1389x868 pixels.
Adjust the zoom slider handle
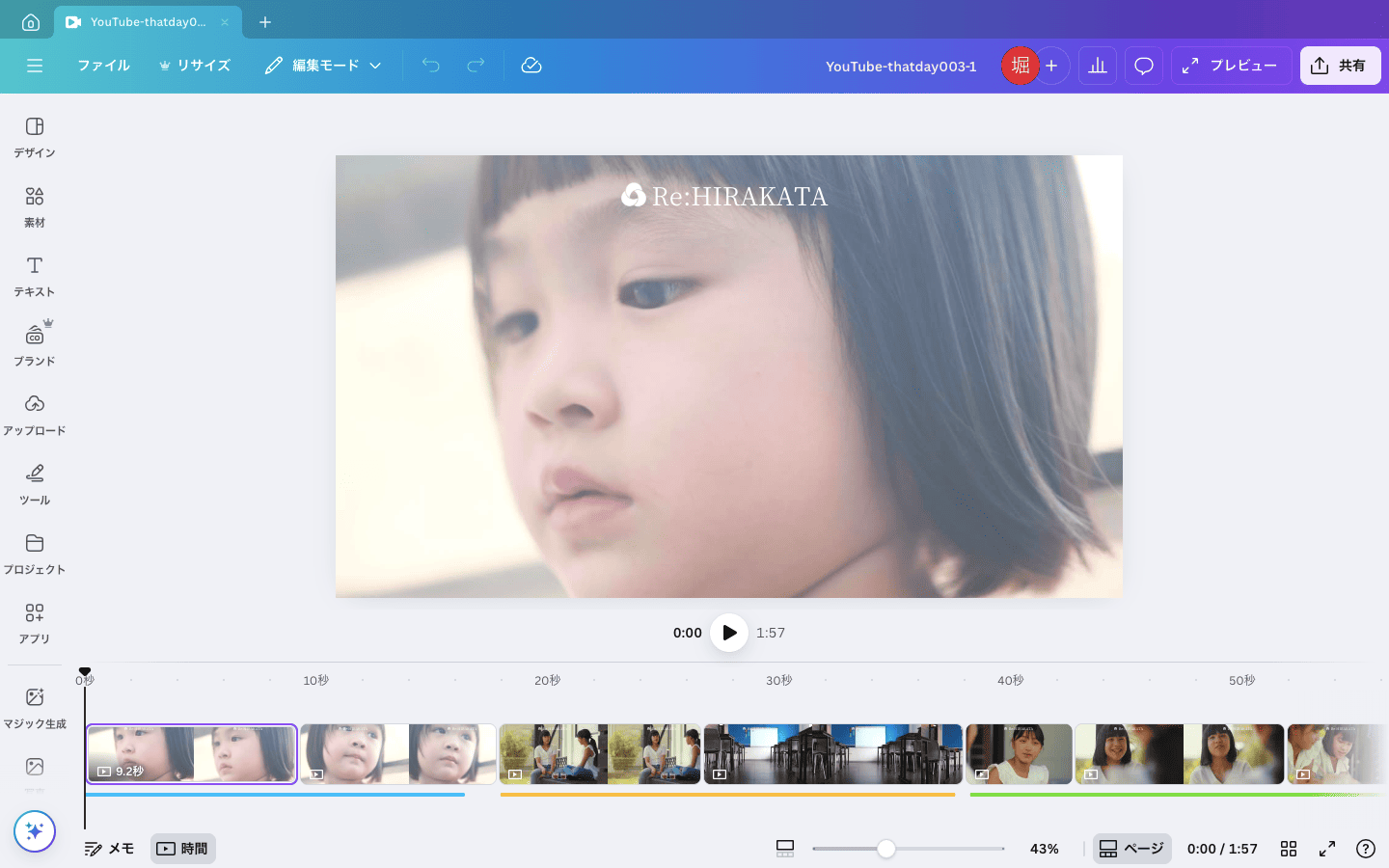coord(886,849)
